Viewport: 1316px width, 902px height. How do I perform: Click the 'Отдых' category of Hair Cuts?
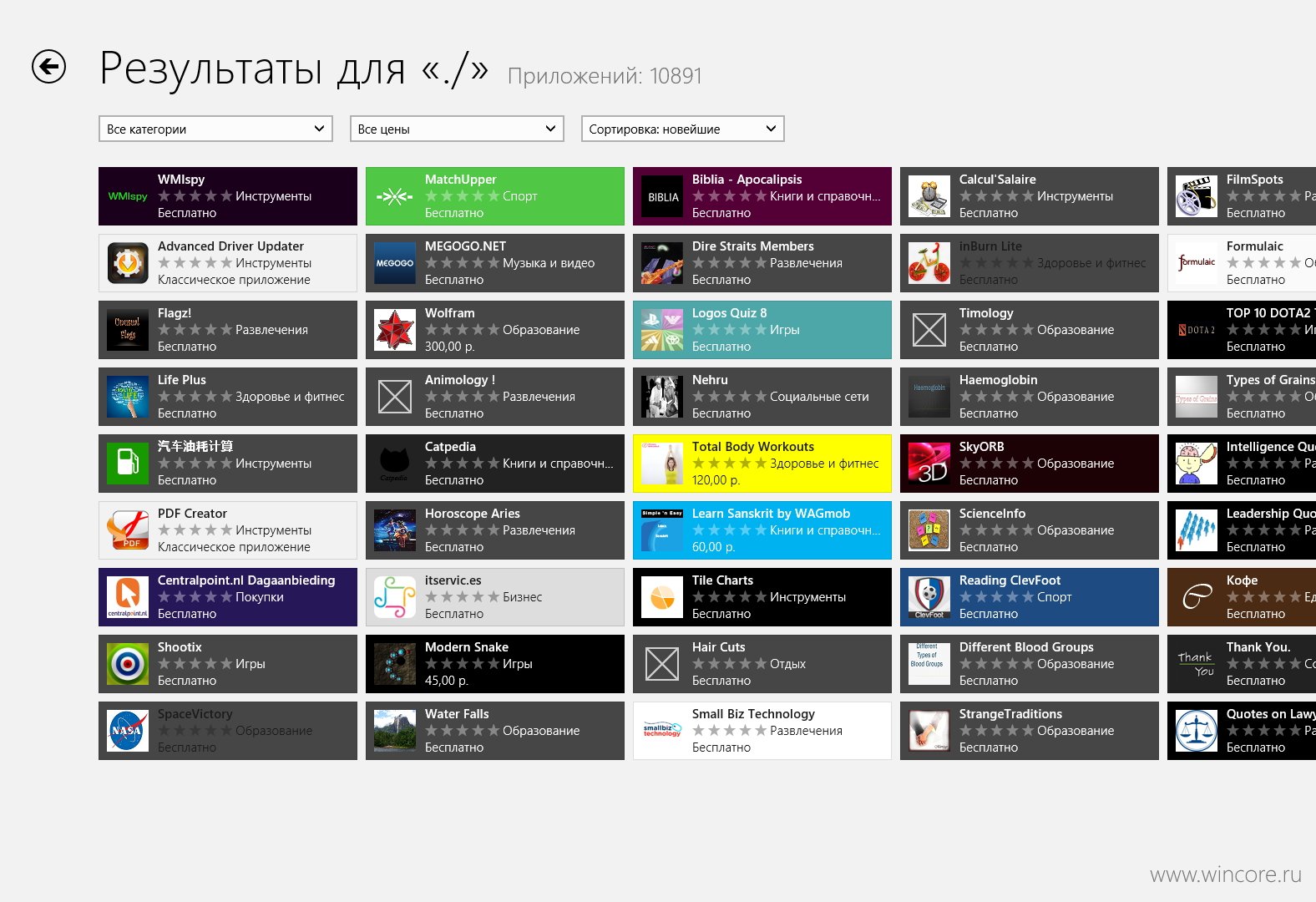point(787,664)
